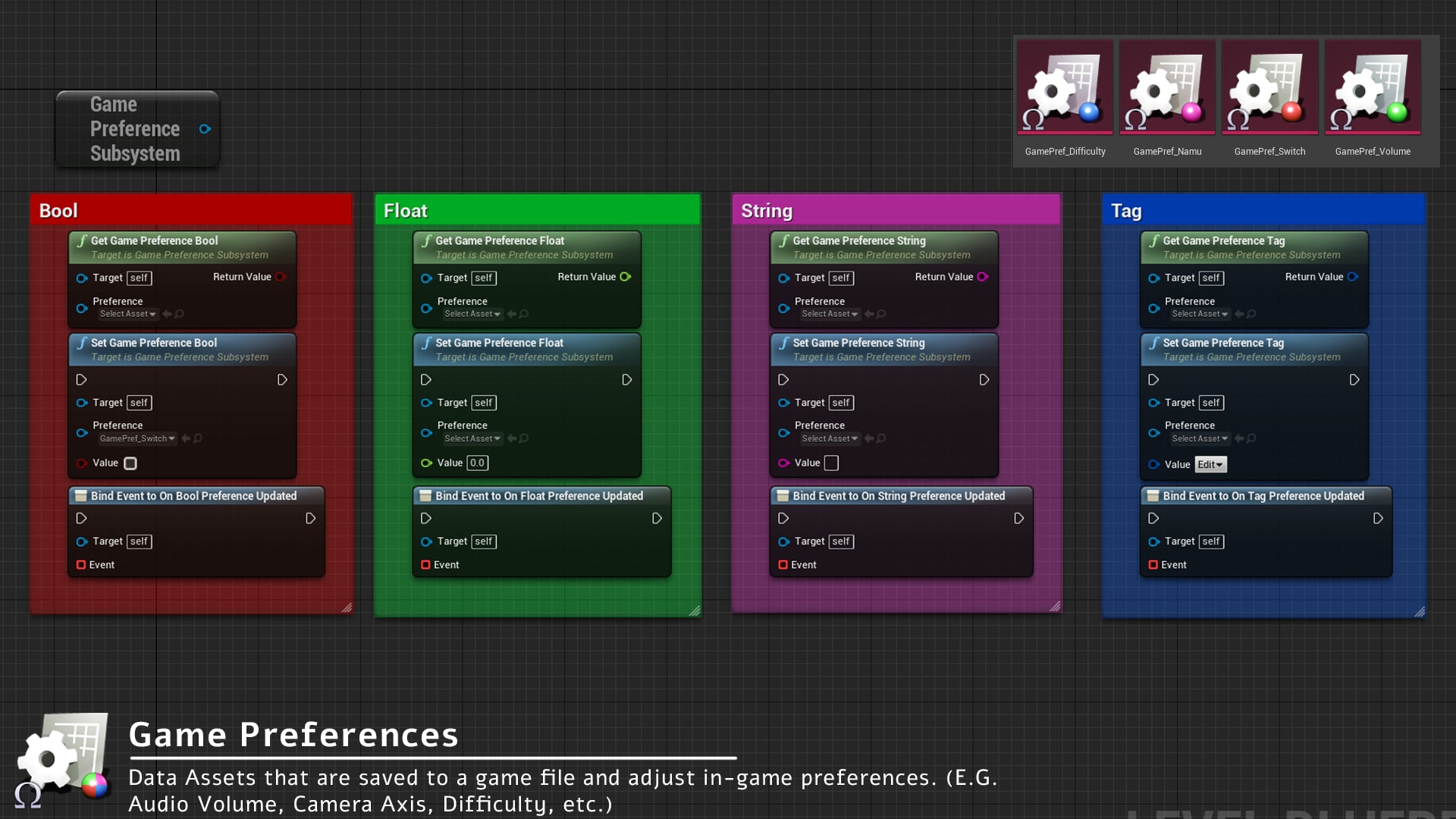1456x819 pixels.
Task: Click Return Value pin of Get Game Preference Tag
Action: coord(1353,277)
